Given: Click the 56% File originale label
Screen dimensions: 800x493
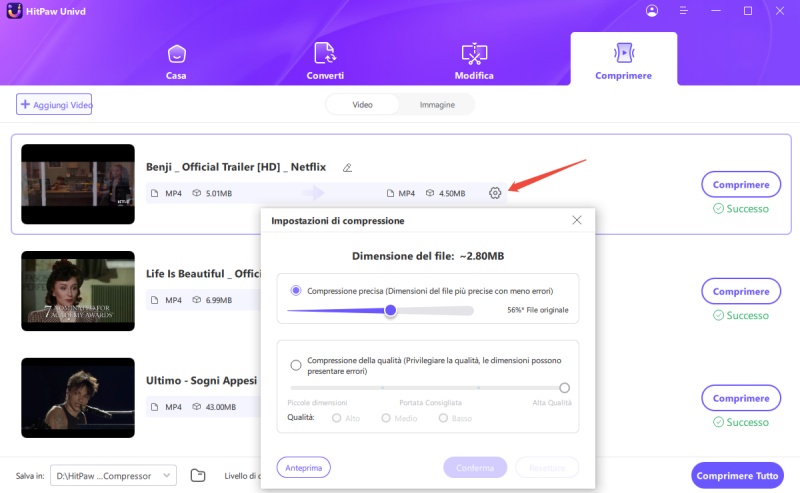Looking at the screenshot, I should (538, 310).
